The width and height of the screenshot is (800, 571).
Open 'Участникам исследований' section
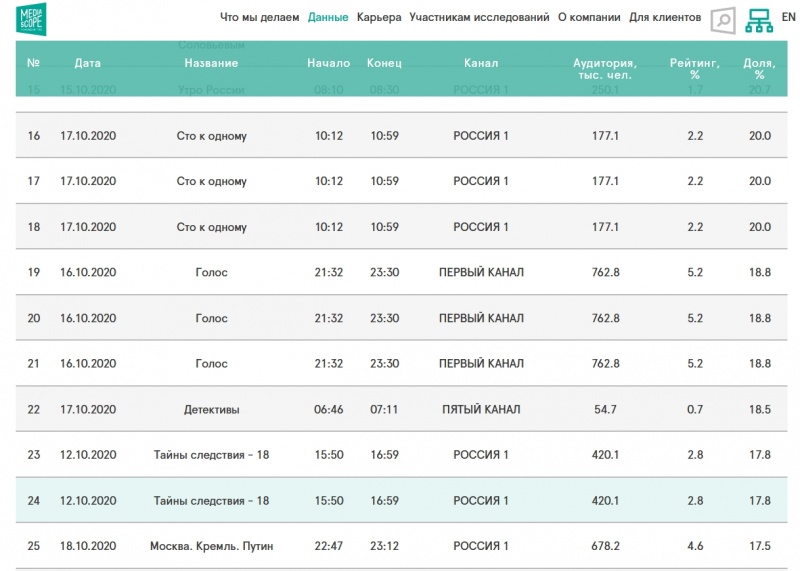[x=479, y=17]
